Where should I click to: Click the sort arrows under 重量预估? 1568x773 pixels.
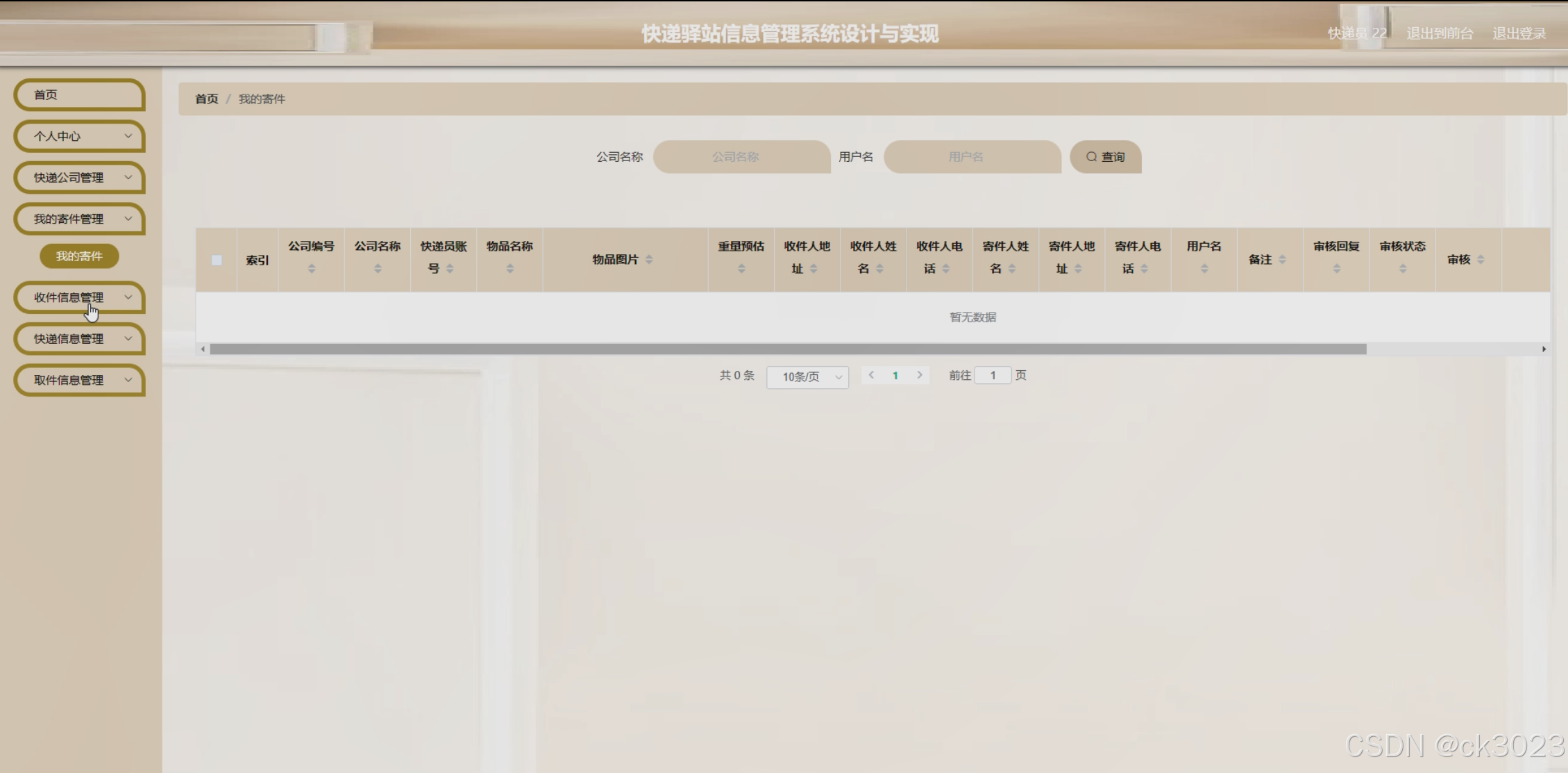click(741, 269)
